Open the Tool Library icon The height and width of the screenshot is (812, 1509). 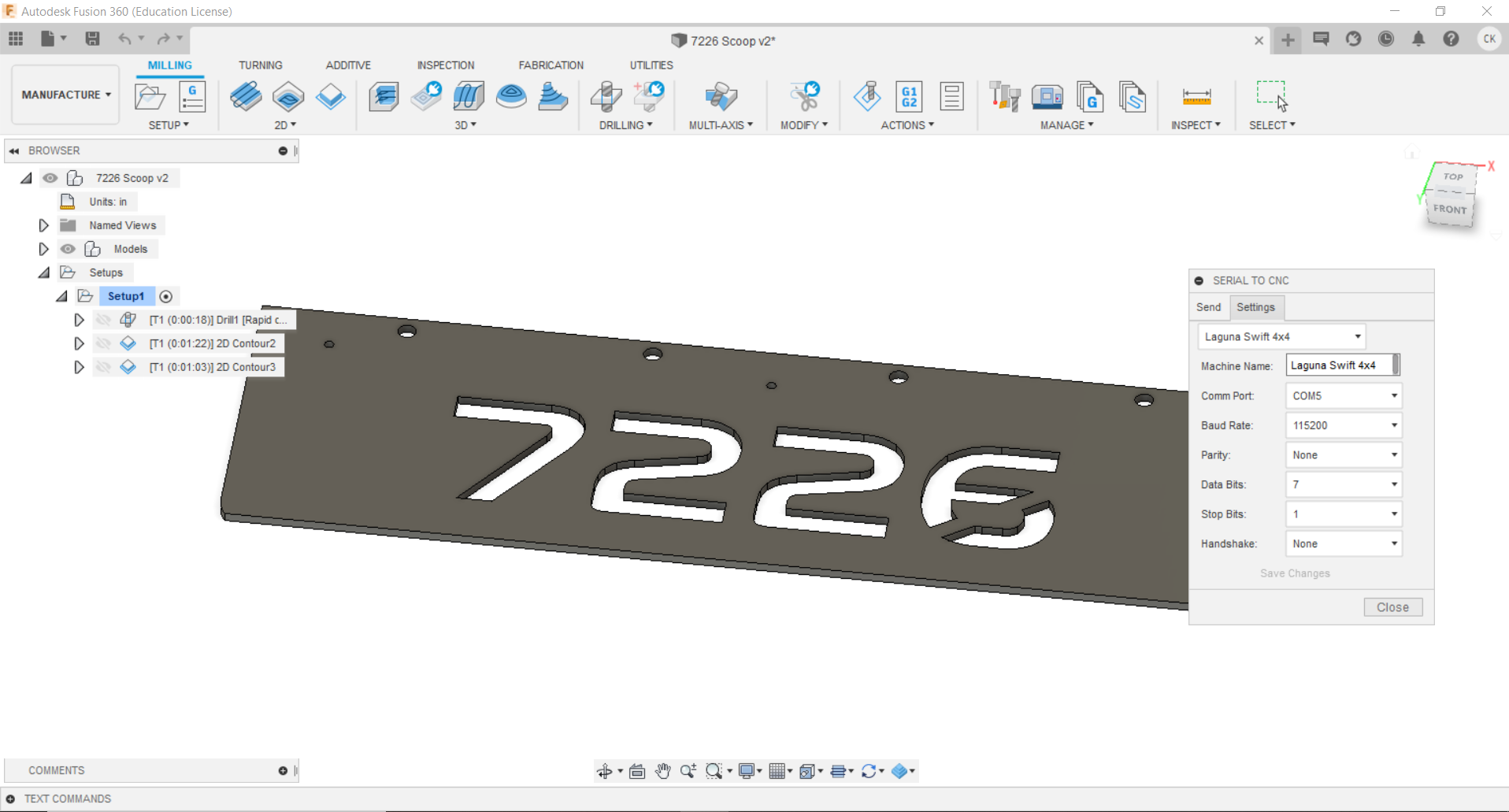tap(1004, 97)
